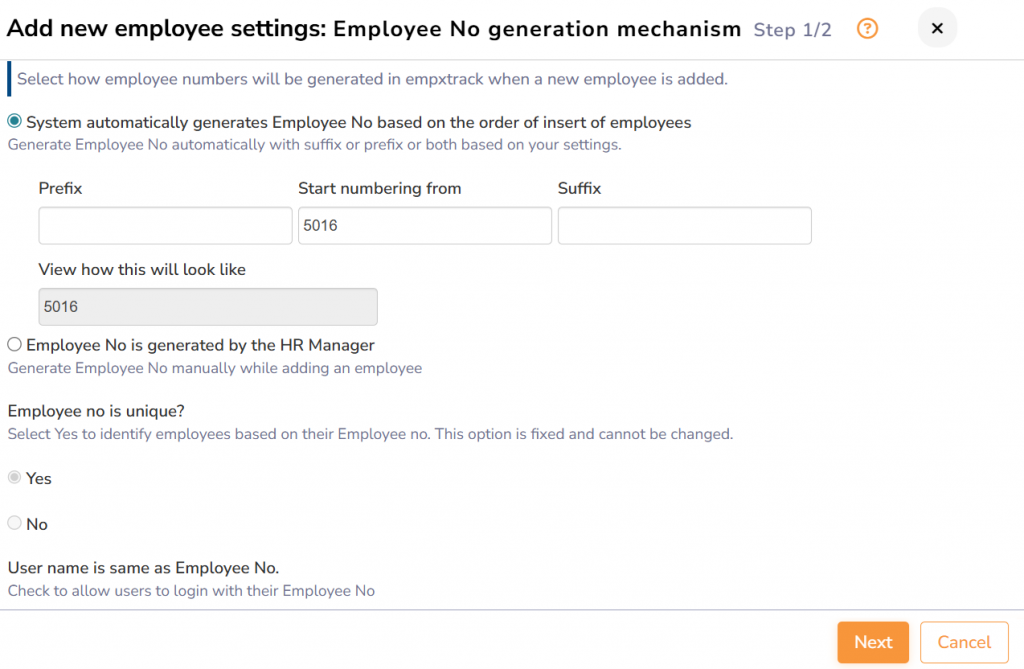Screen dimensions: 1024x669
Task: Click the 'Check to allow users to login' description
Action: tap(191, 591)
